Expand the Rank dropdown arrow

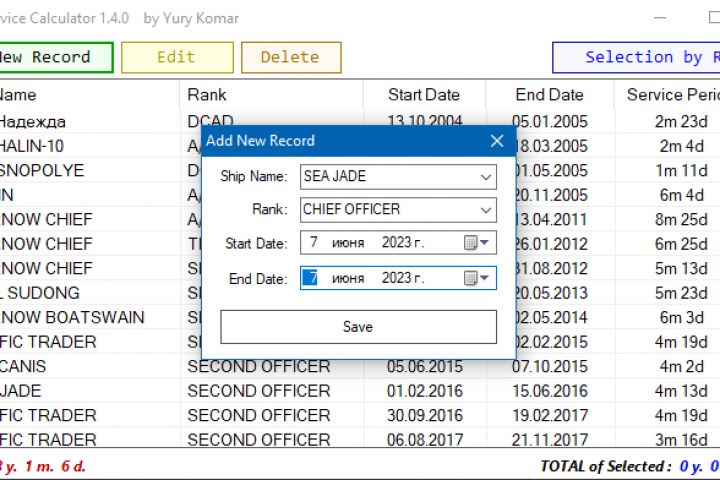(486, 210)
